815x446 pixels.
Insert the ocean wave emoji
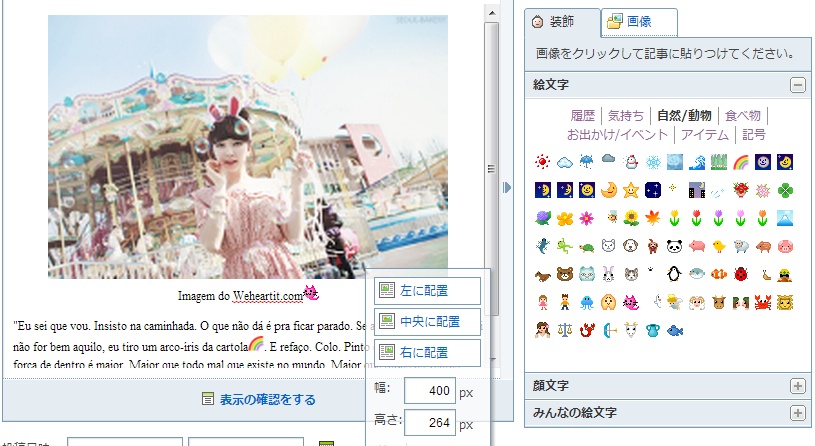696,162
